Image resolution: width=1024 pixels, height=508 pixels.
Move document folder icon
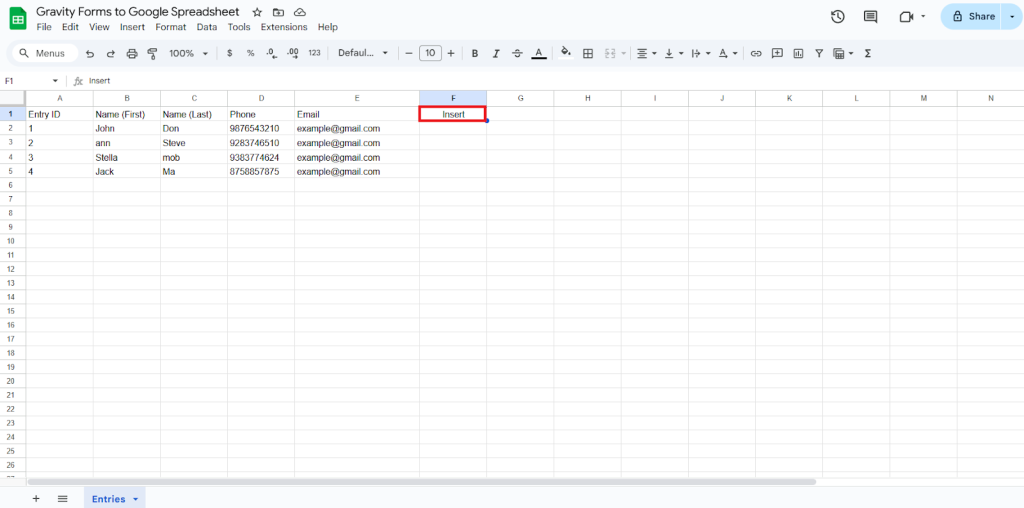coord(279,12)
